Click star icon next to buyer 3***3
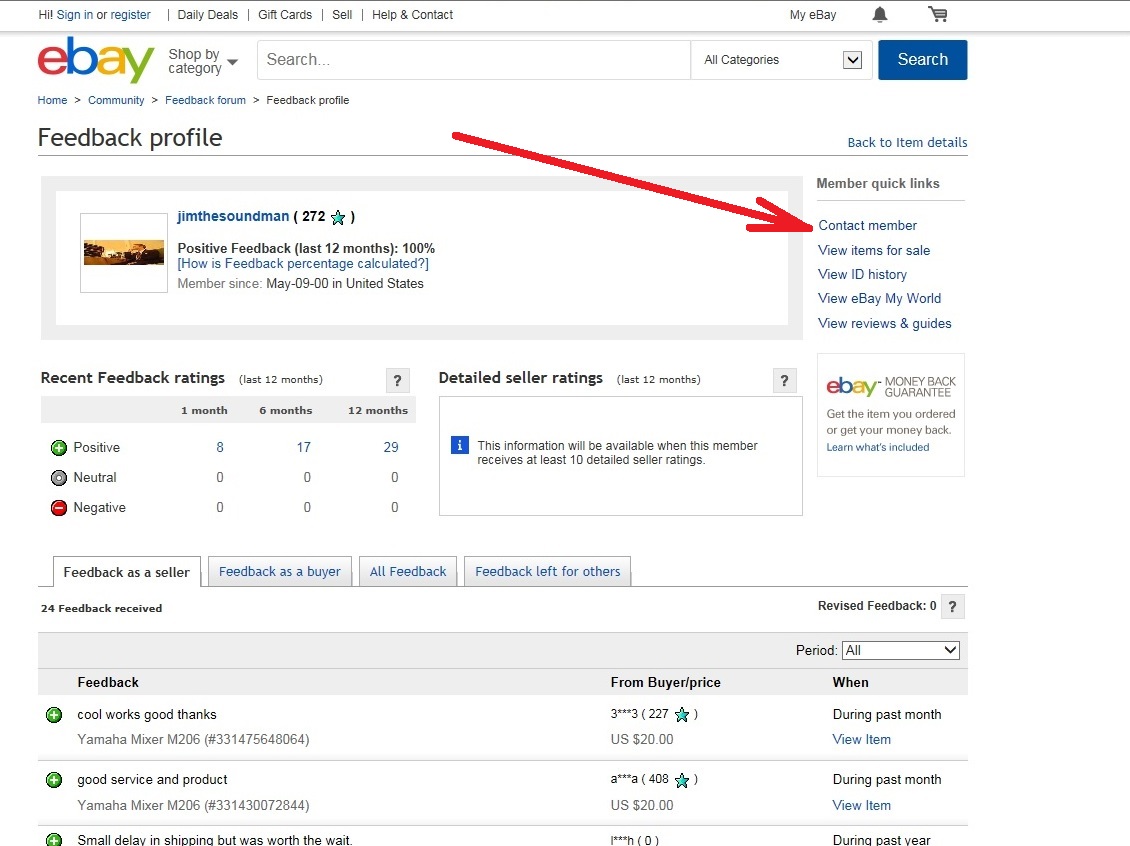 pos(682,715)
